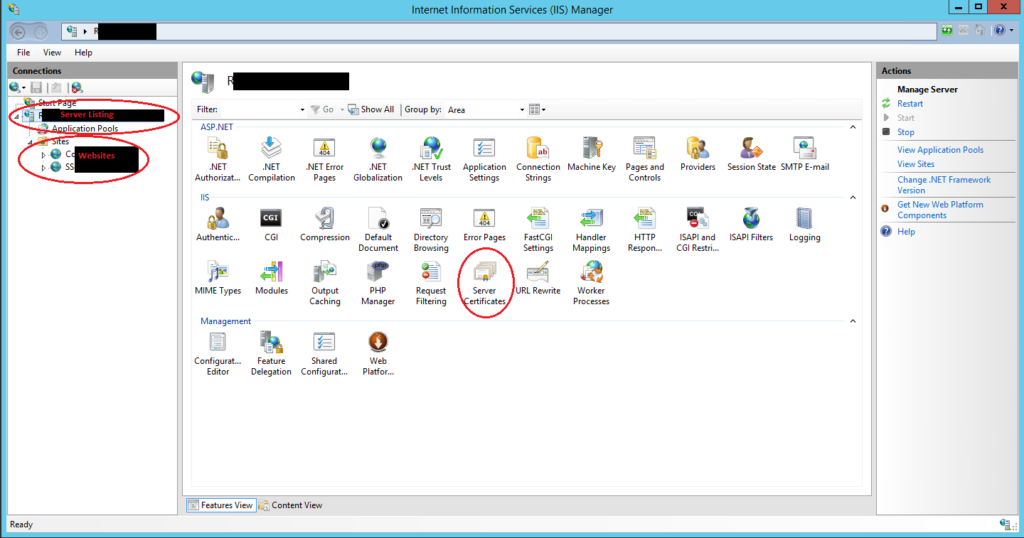Open the Compression feature

(x=325, y=225)
